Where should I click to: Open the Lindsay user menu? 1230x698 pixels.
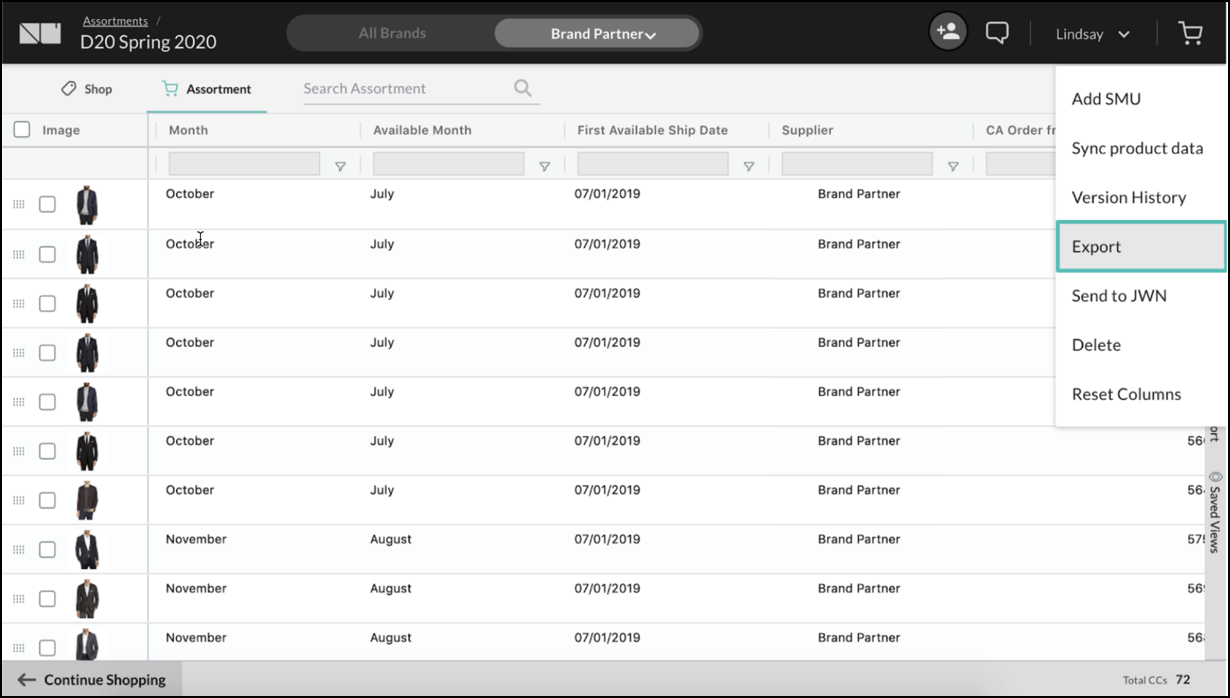coord(1092,34)
